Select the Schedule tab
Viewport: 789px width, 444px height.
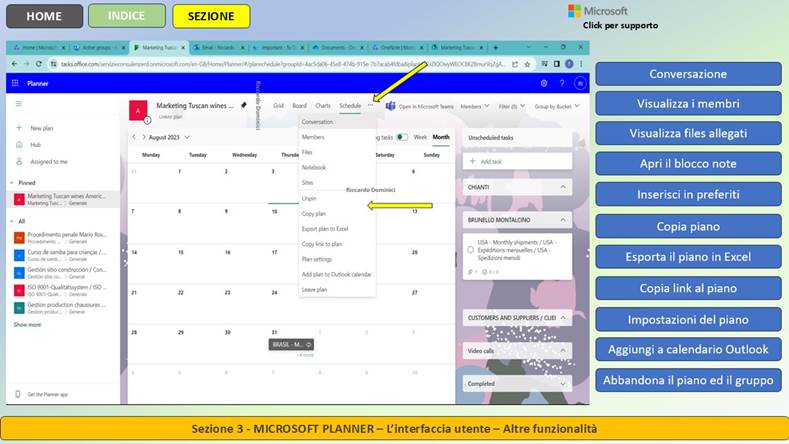coord(350,106)
